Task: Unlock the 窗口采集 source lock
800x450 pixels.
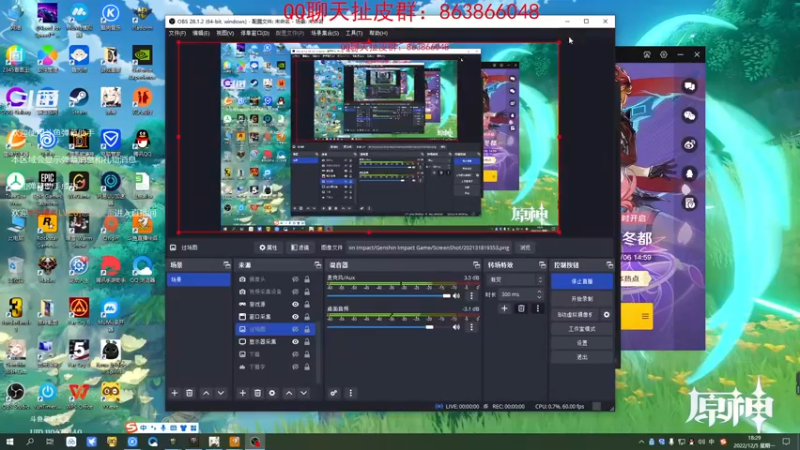Action: point(307,317)
